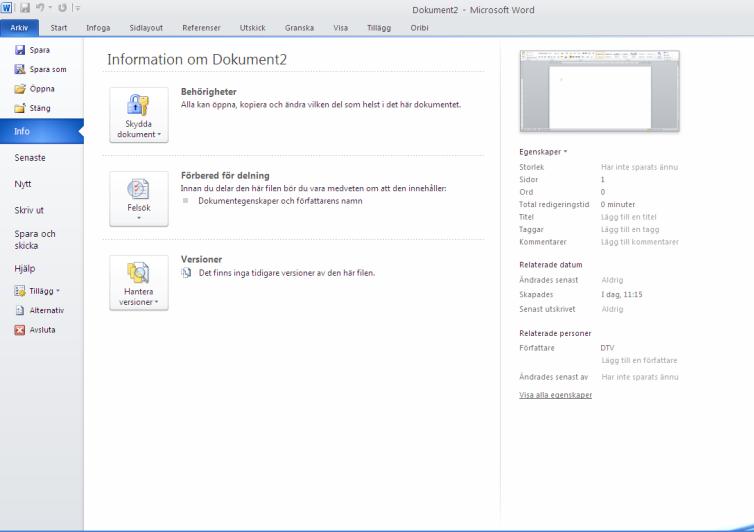Open Spara och skicka page
The height and width of the screenshot is (532, 754).
click(35, 240)
